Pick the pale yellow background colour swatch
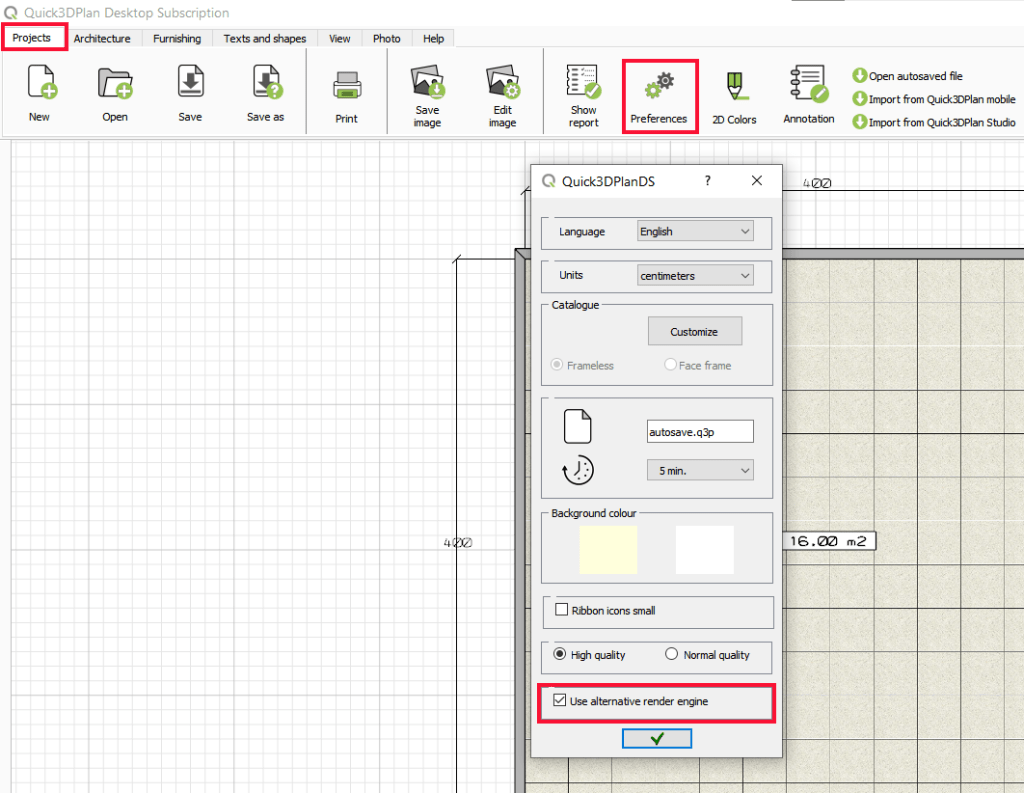Viewport: 1024px width, 793px height. [608, 549]
